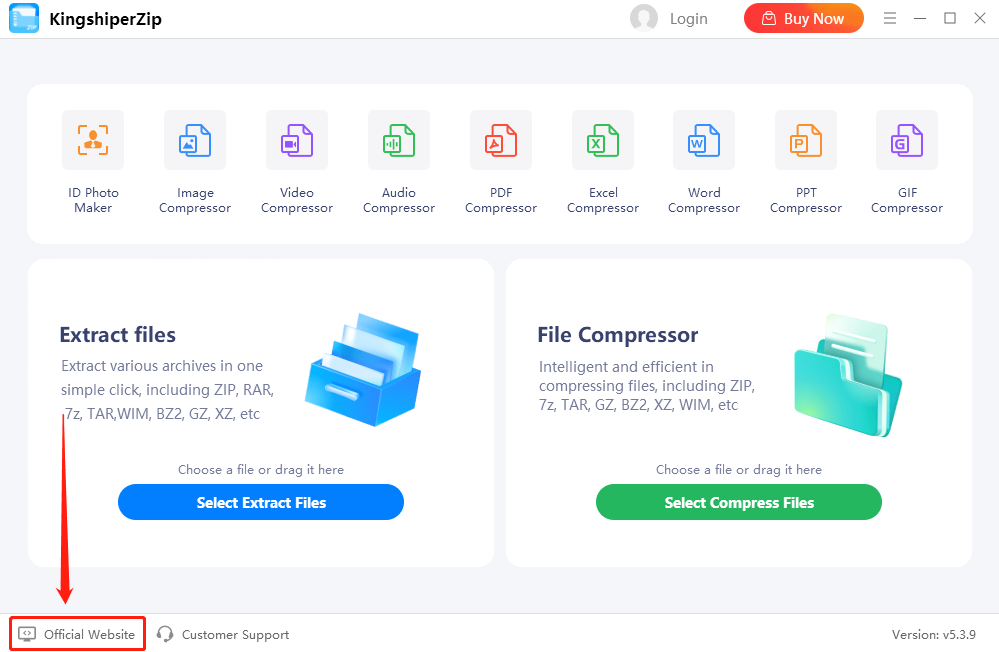
Task: Click 'Choose a file or drag it here' under Extract files
Action: pos(261,470)
